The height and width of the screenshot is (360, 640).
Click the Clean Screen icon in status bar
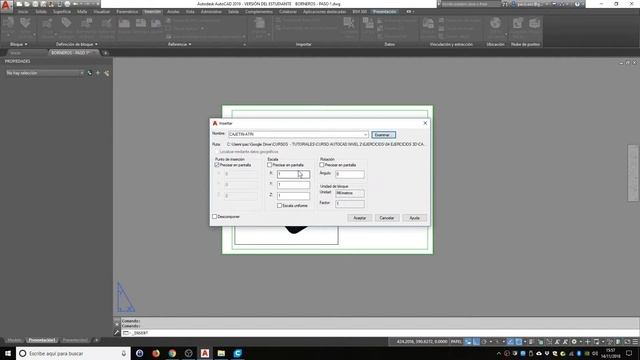(627, 342)
